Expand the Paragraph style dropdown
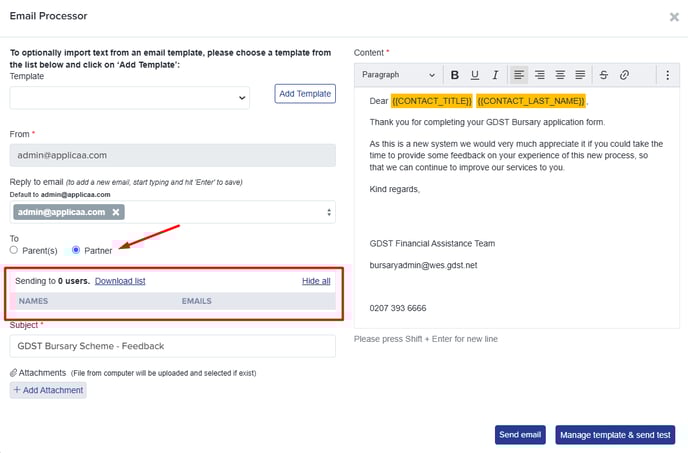The image size is (688, 453). tap(398, 75)
